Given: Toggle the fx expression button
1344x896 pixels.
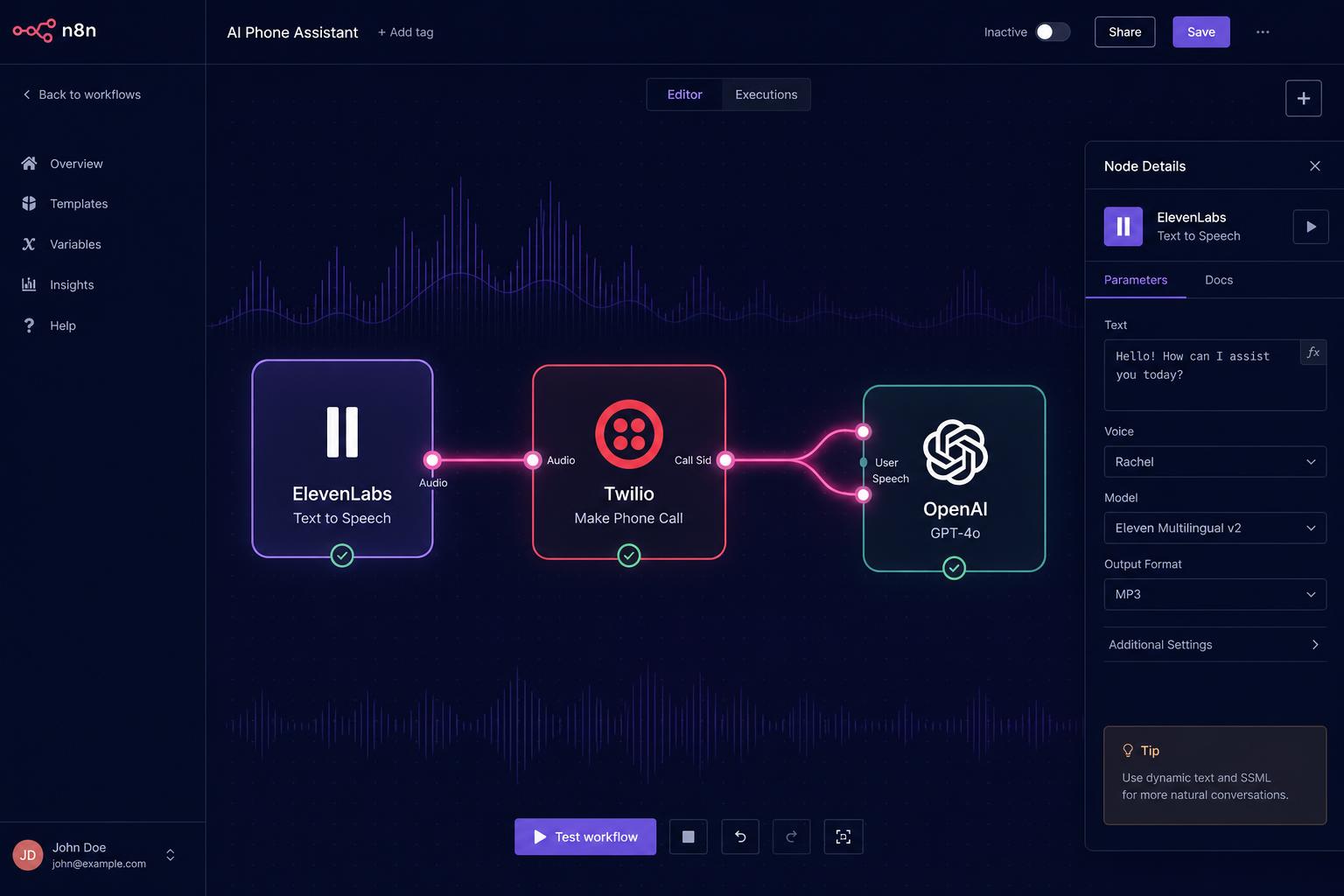Looking at the screenshot, I should [x=1312, y=353].
